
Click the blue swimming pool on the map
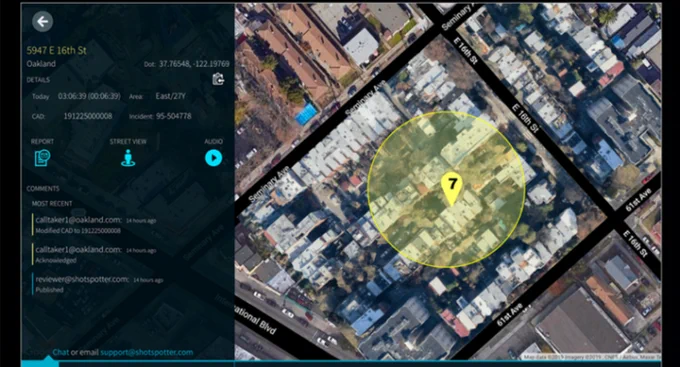[x=306, y=114]
